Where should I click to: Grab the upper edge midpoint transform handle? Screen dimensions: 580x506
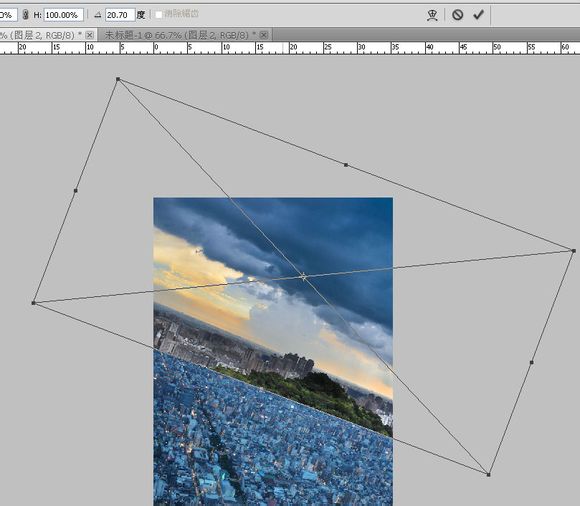click(x=346, y=165)
